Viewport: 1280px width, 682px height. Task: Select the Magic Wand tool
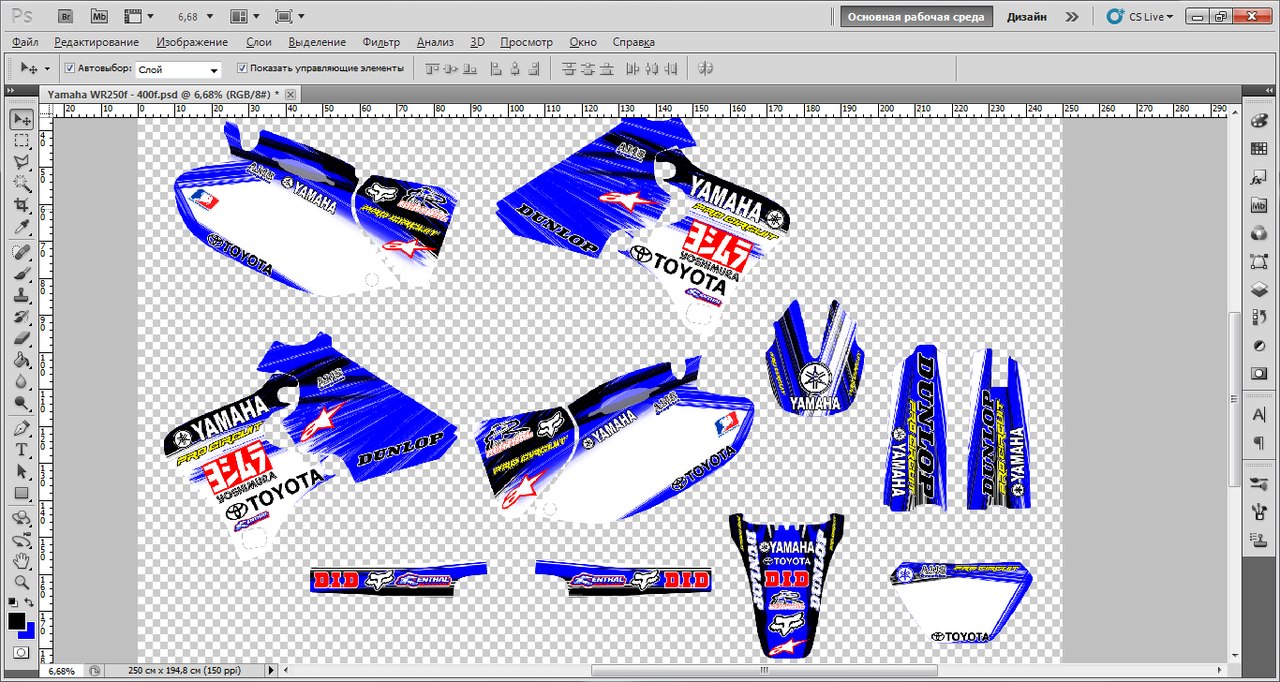[21, 183]
